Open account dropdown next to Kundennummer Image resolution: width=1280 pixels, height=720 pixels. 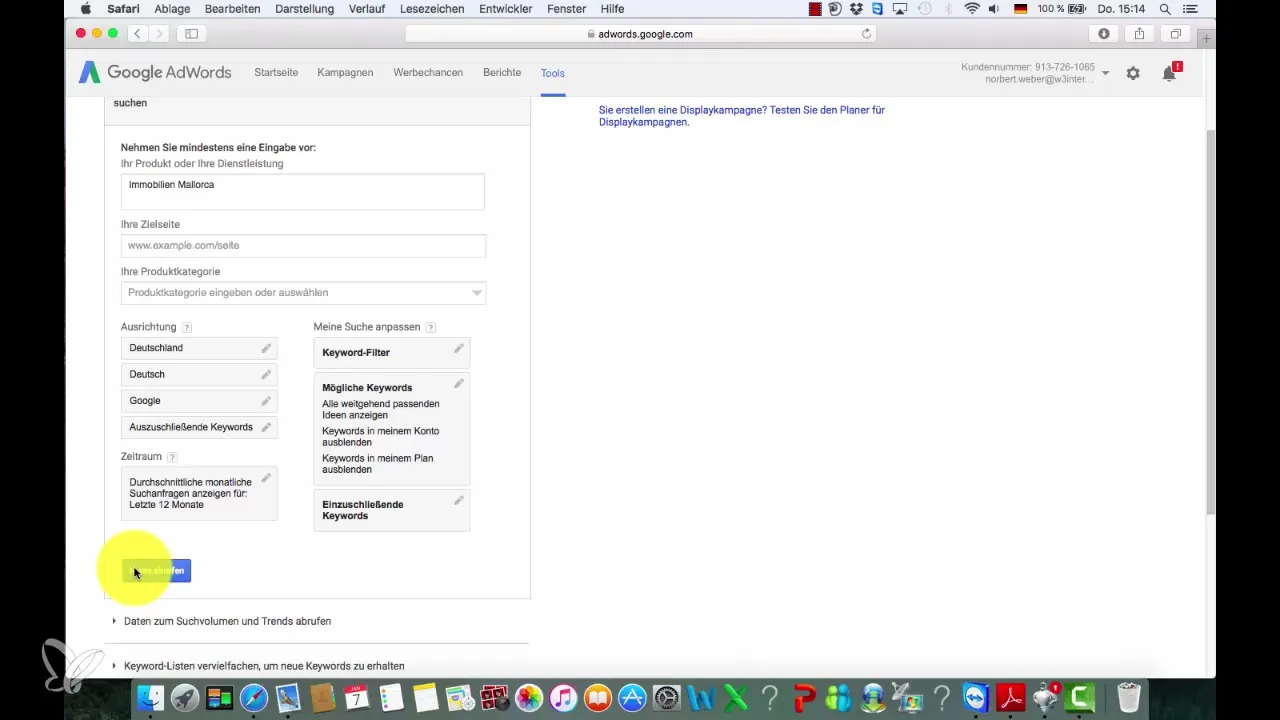(x=1105, y=73)
